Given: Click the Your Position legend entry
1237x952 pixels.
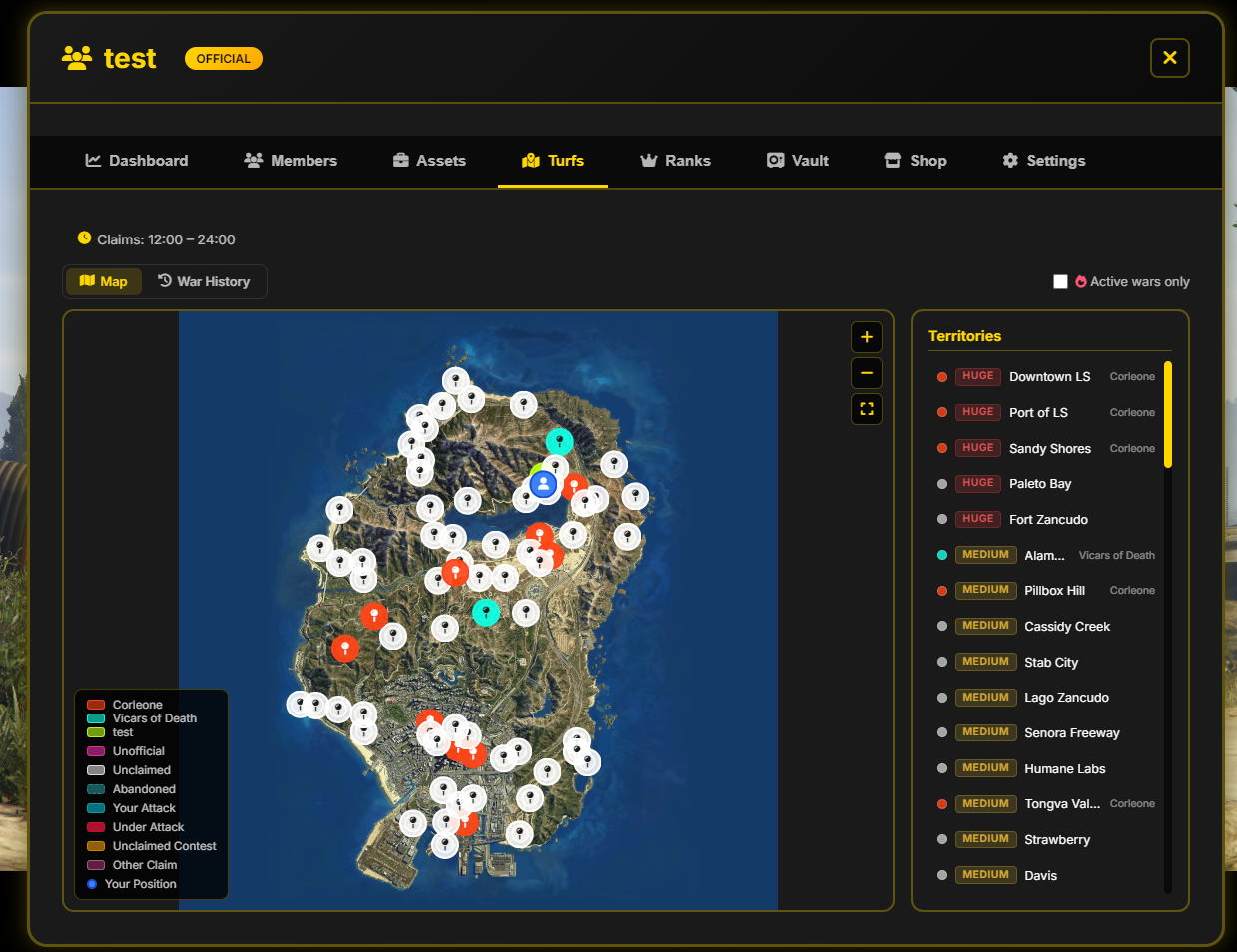Looking at the screenshot, I should [132, 884].
